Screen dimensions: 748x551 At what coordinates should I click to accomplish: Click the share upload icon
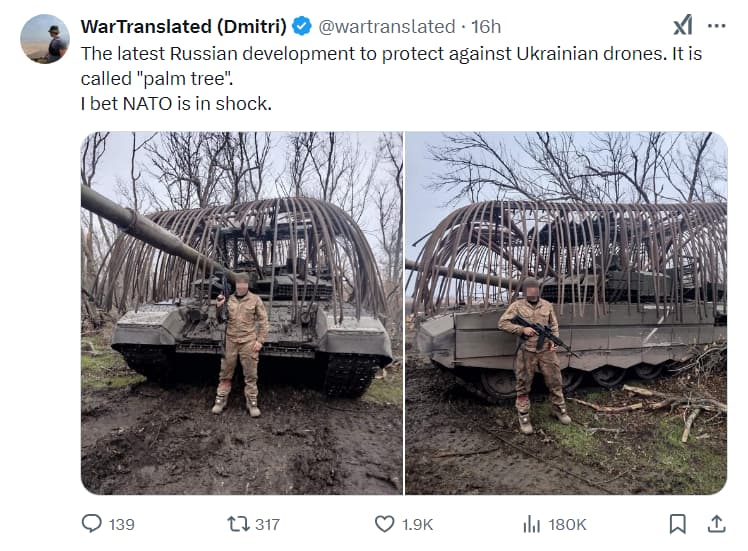716,524
